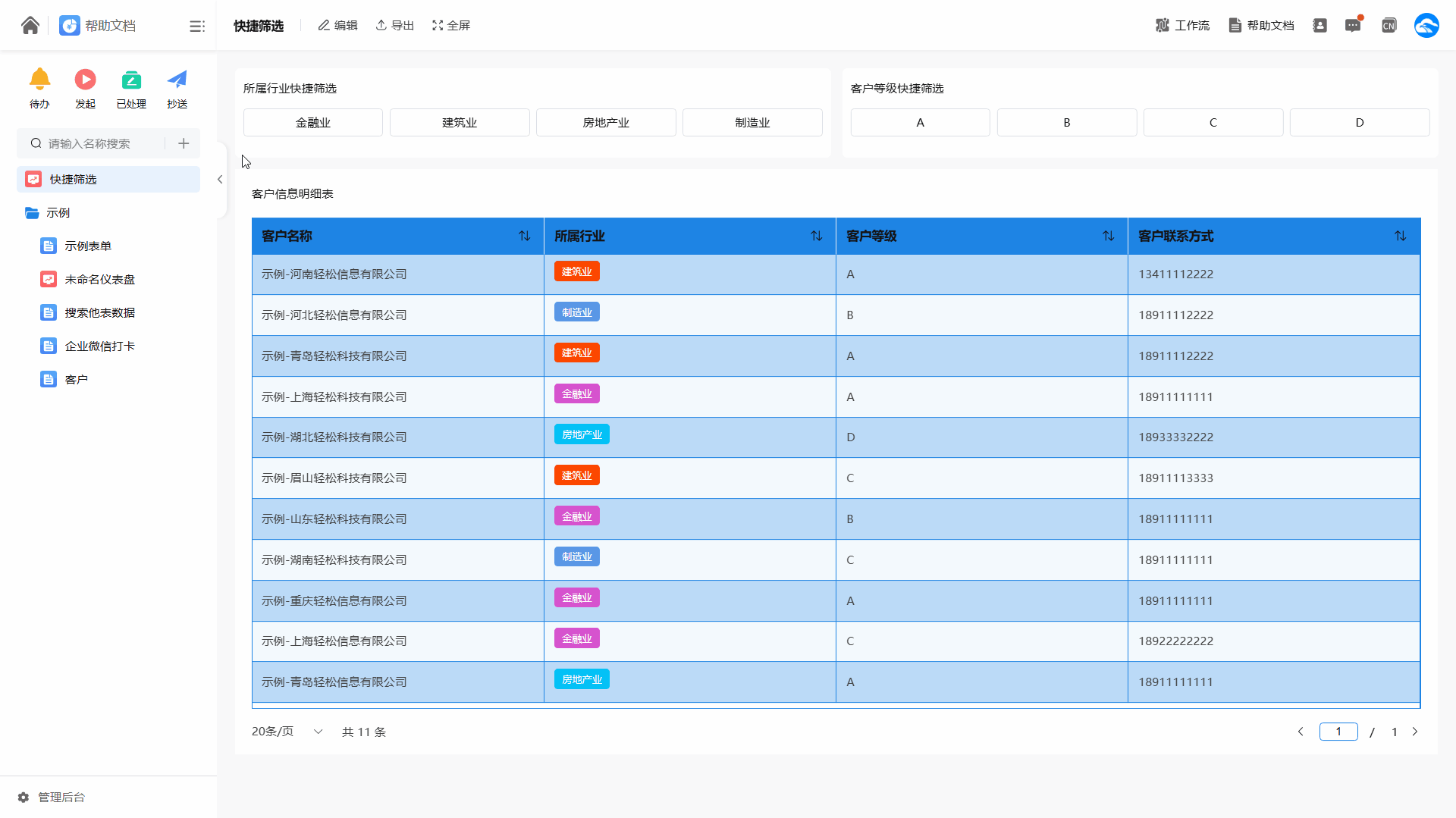Screen dimensions: 1456x818
Task: Switch language with CN icon
Action: coord(1389,26)
